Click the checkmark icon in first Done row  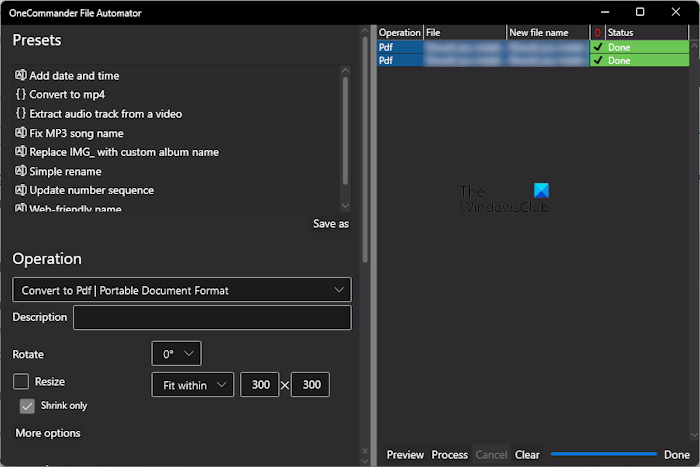tap(598, 47)
